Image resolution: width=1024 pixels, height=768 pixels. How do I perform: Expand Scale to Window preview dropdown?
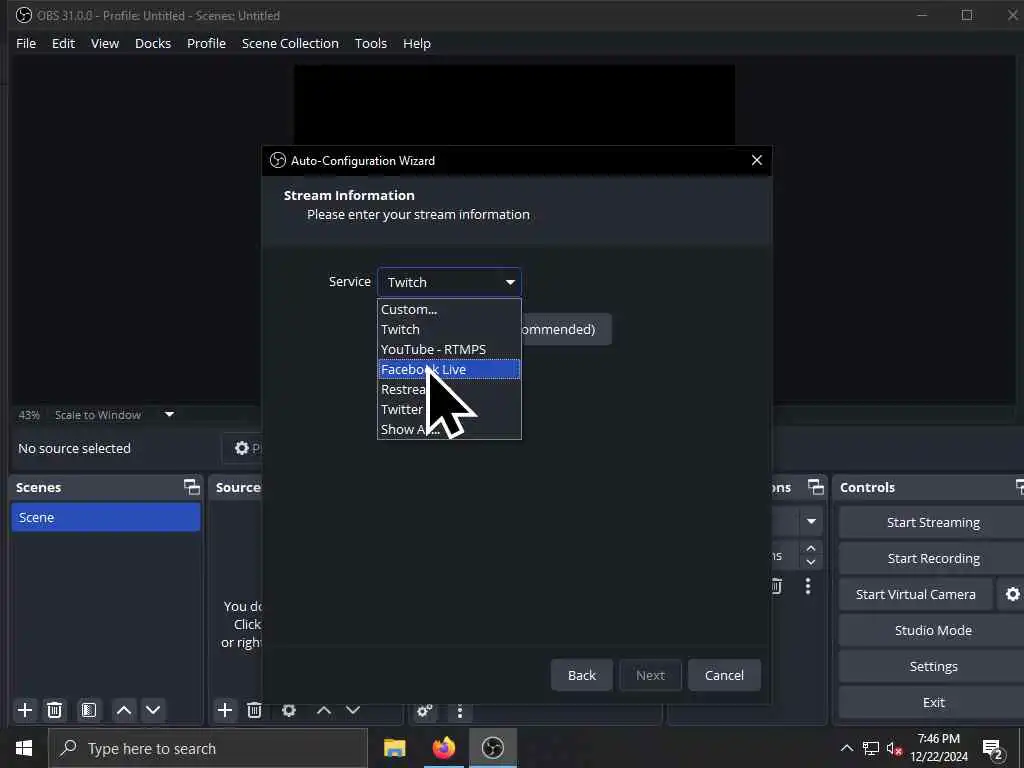click(x=169, y=414)
